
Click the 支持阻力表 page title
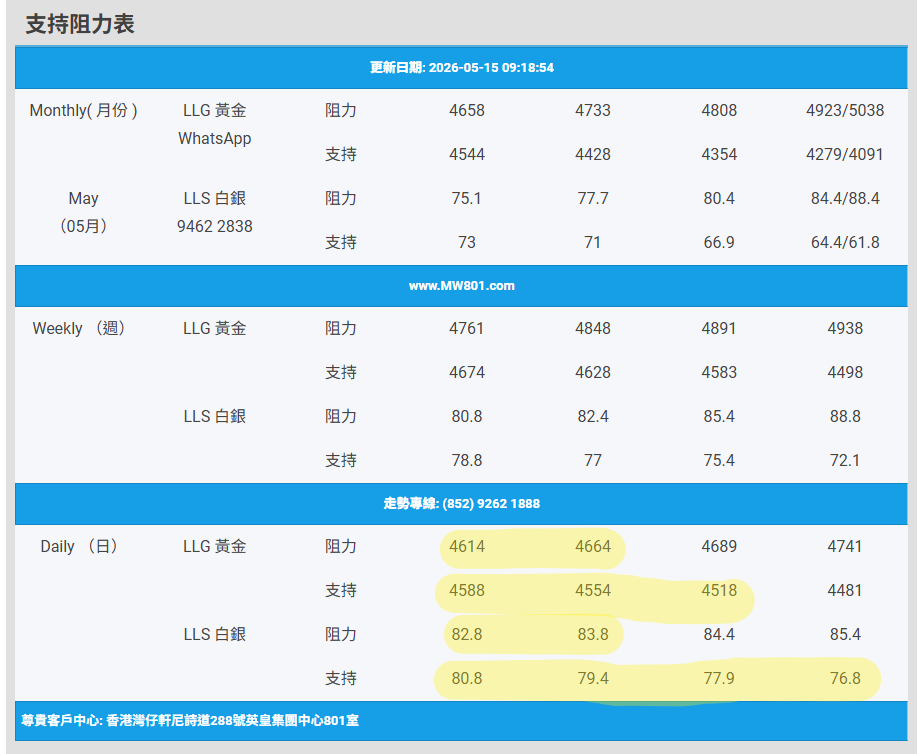(x=80, y=24)
